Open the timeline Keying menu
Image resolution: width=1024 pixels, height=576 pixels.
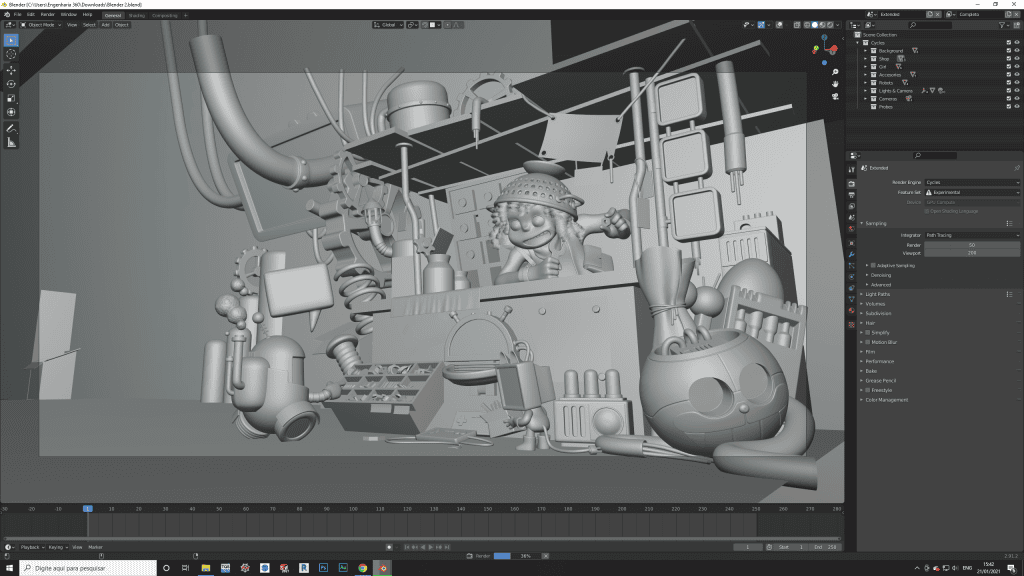coord(57,547)
